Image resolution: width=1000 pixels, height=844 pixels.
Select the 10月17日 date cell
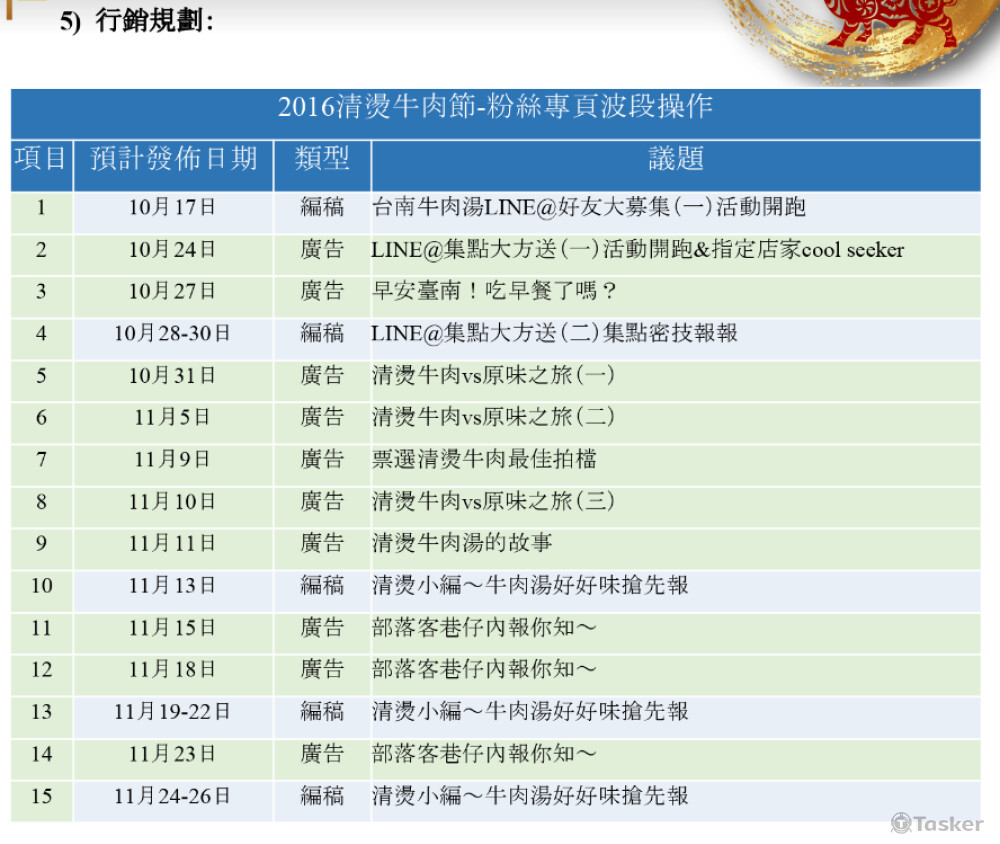pos(172,207)
